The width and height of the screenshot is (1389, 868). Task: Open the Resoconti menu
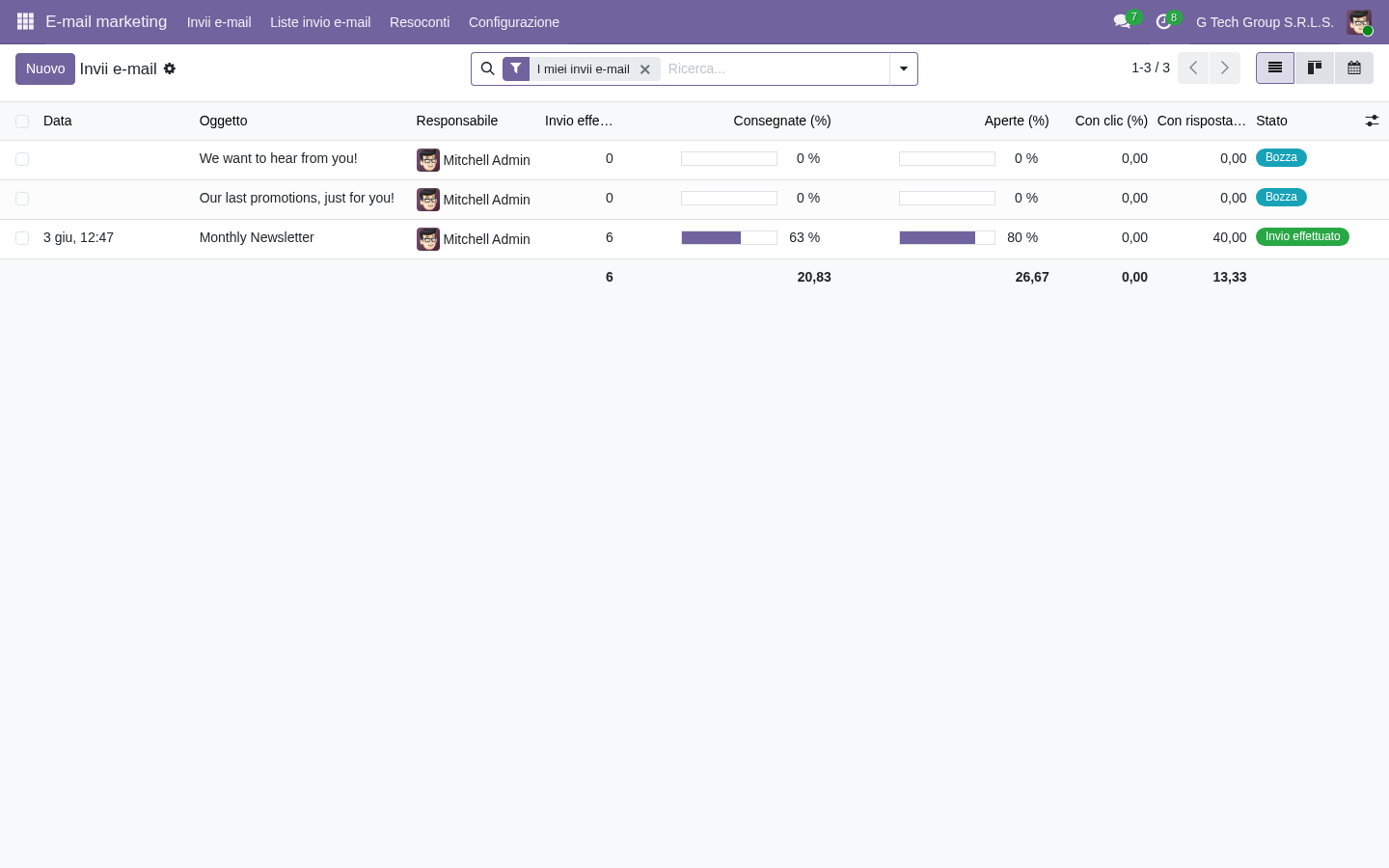point(420,22)
